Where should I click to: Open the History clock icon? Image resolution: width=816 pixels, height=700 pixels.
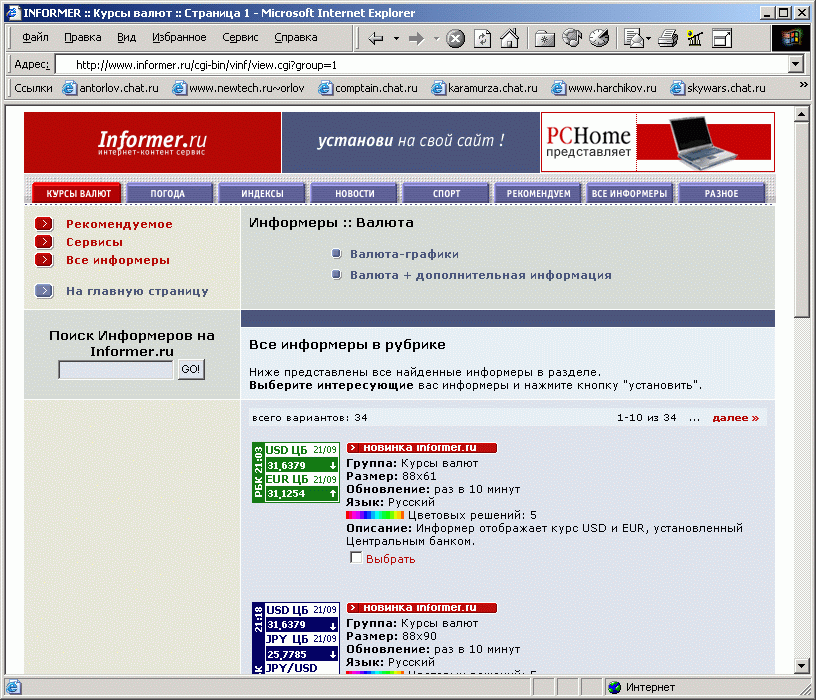(600, 38)
